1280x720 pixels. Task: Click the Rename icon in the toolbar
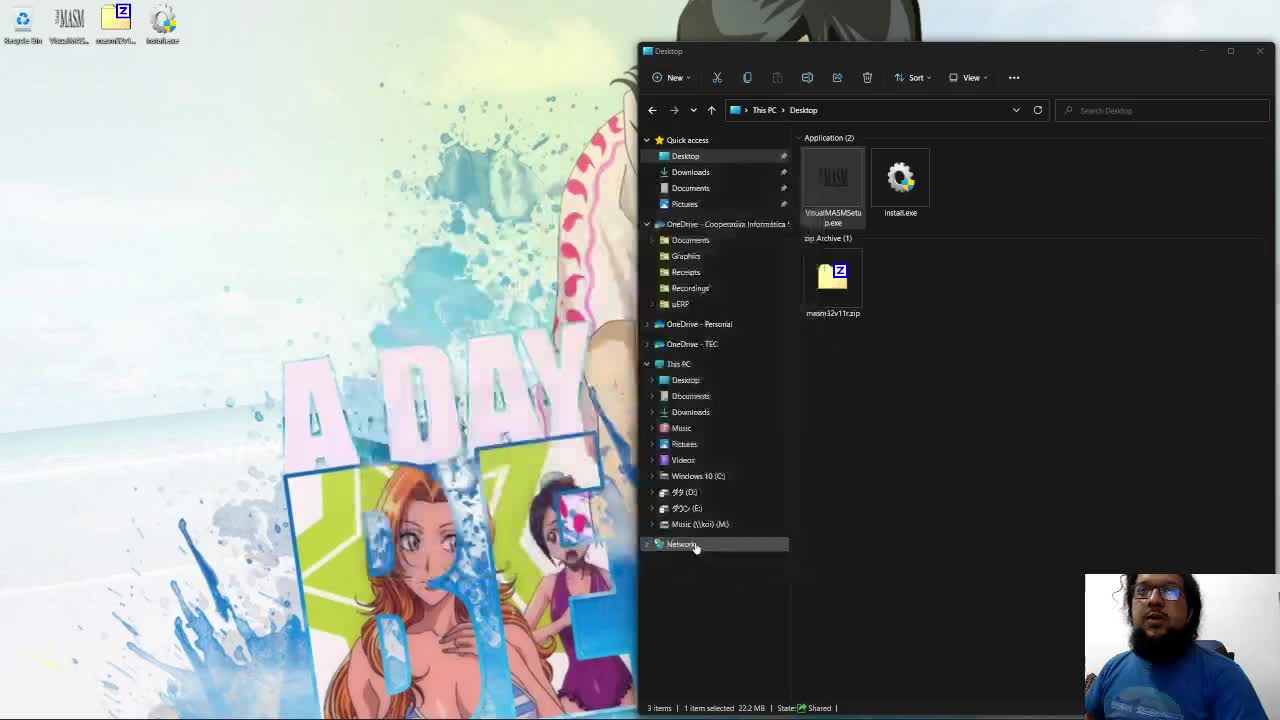tap(807, 78)
